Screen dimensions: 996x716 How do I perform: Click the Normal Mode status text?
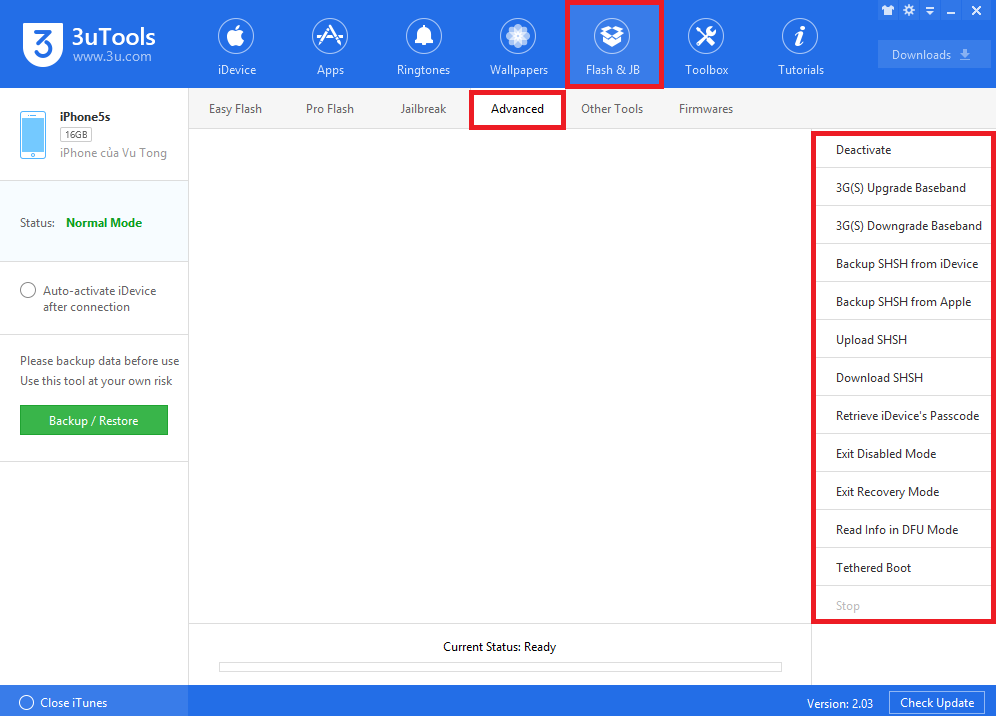pyautogui.click(x=104, y=223)
